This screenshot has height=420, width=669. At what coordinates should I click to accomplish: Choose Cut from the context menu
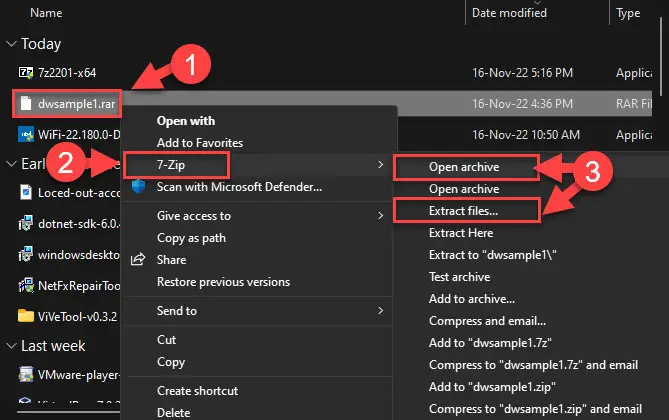coord(166,340)
